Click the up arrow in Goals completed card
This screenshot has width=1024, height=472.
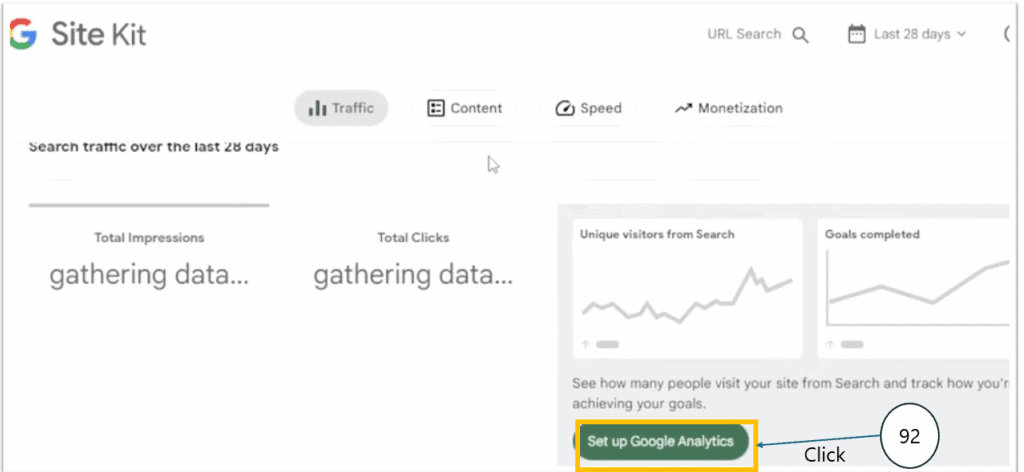point(830,344)
